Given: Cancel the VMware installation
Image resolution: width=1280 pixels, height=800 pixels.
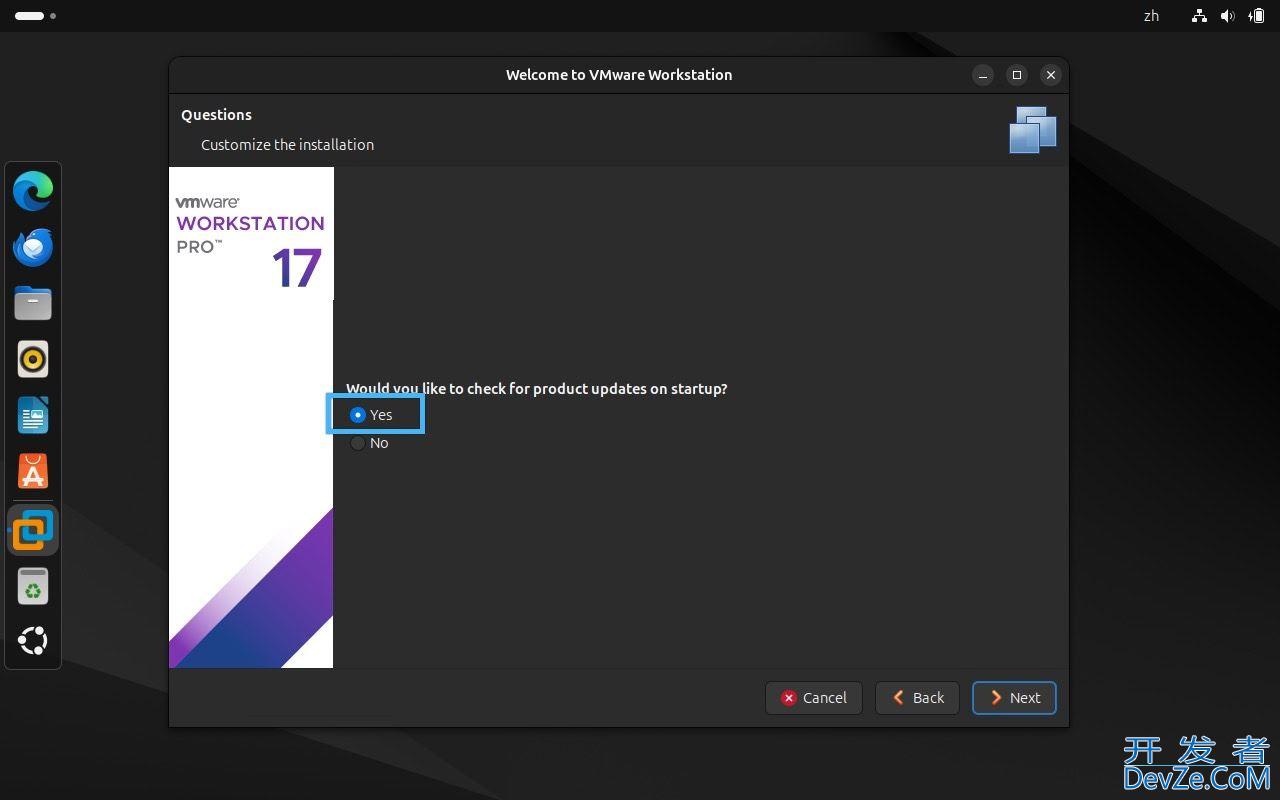Looking at the screenshot, I should 814,698.
